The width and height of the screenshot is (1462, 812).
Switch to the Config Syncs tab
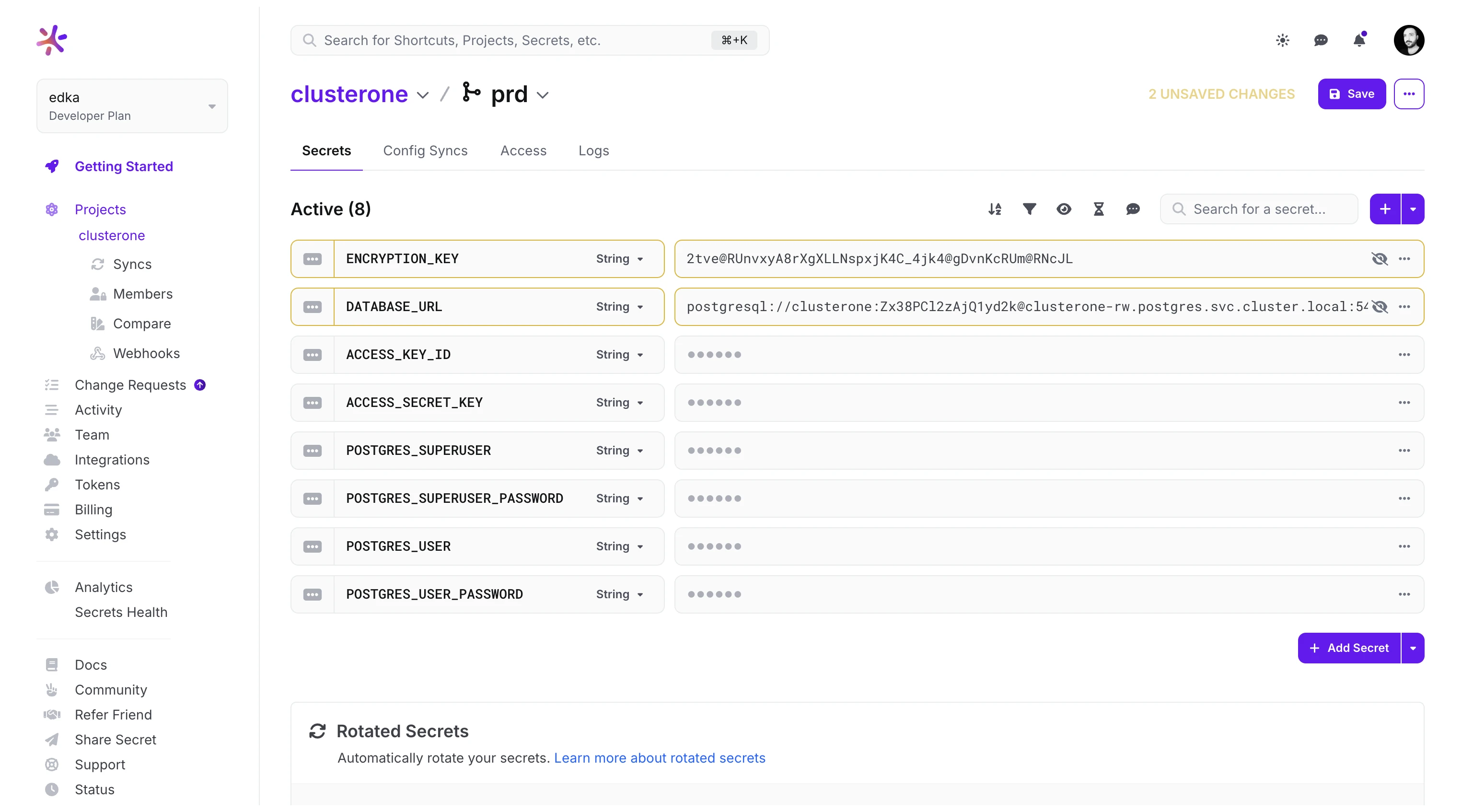[x=425, y=151]
